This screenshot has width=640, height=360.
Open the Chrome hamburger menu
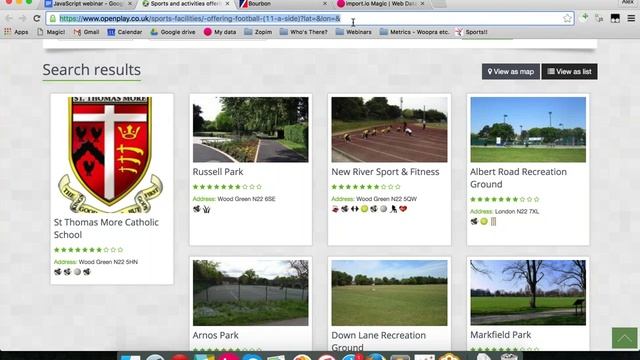[x=631, y=18]
